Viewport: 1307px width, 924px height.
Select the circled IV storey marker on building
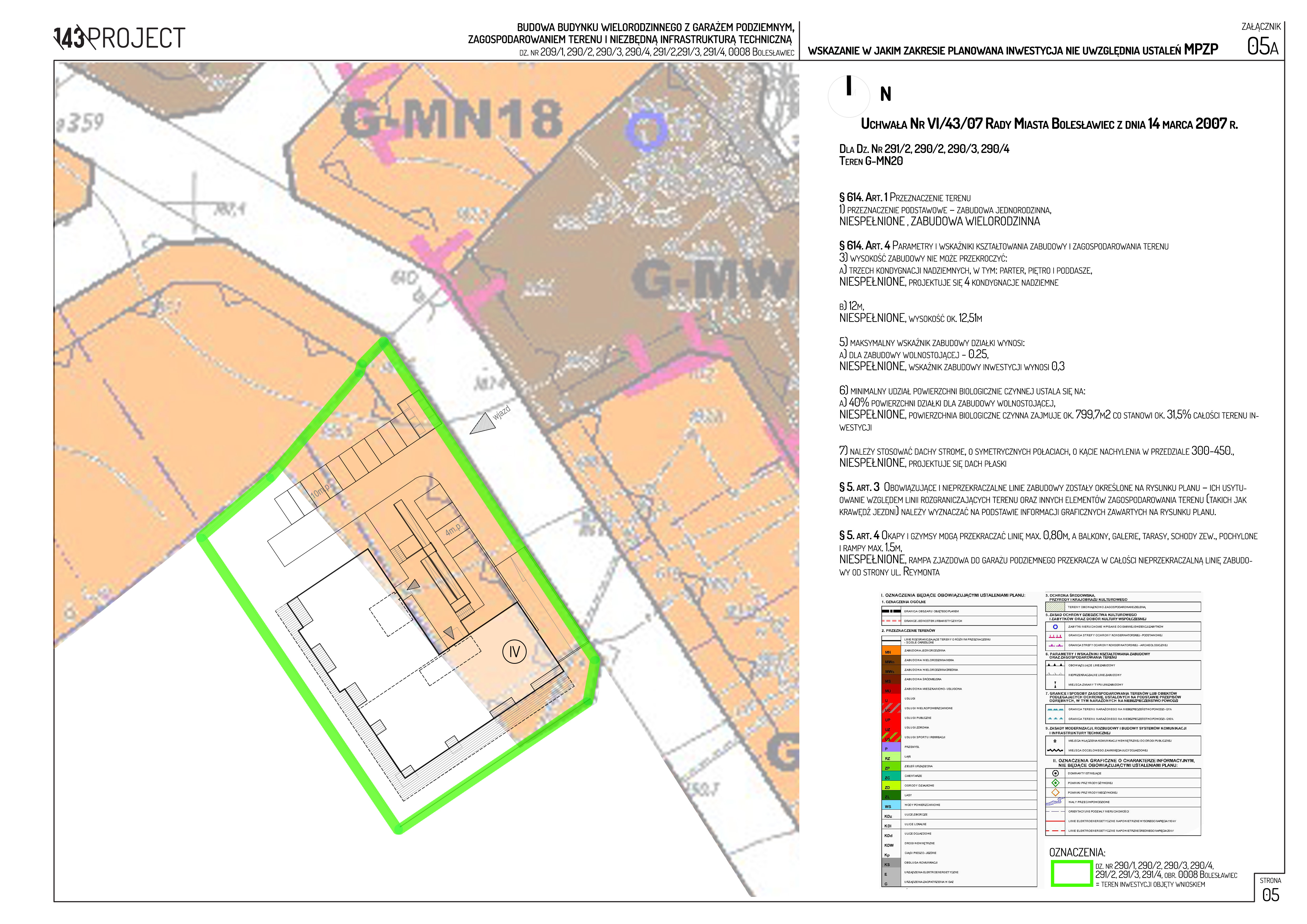514,651
